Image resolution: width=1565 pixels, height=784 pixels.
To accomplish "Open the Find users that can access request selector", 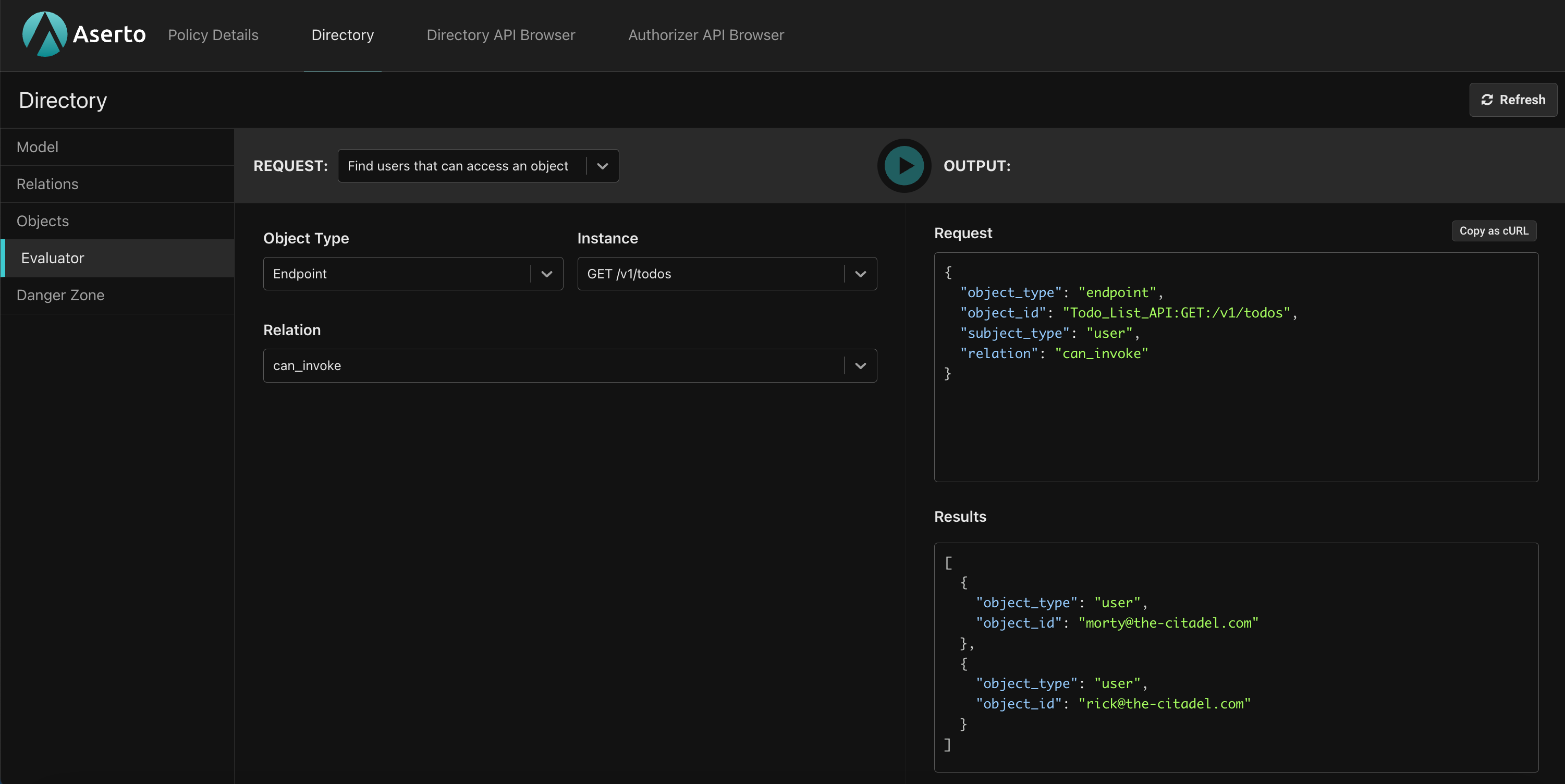I will coord(478,166).
